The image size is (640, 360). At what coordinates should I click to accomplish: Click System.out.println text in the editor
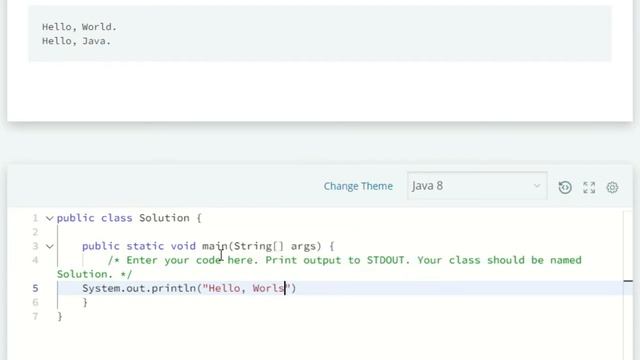coord(139,288)
